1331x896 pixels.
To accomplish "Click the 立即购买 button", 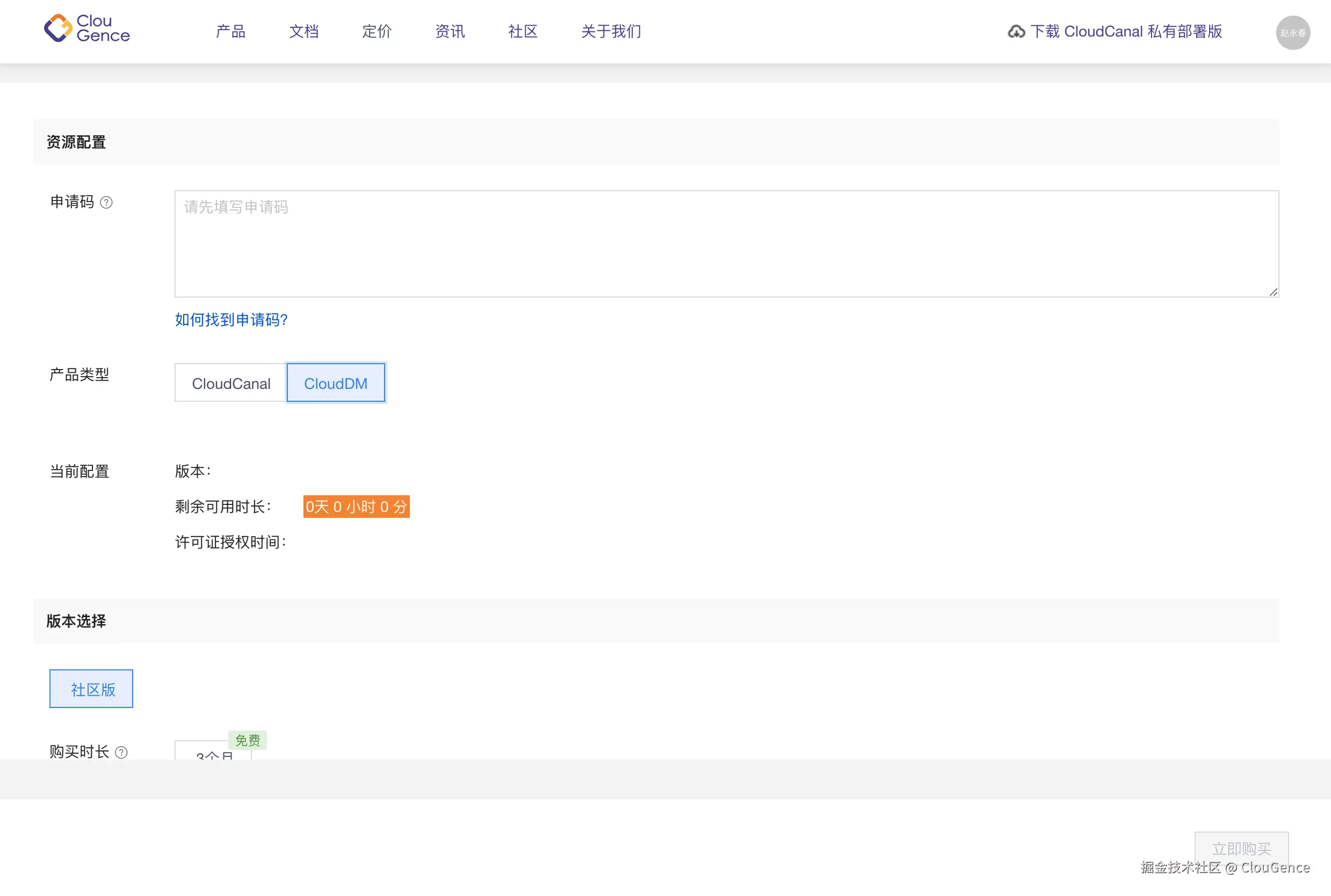I will click(1242, 849).
